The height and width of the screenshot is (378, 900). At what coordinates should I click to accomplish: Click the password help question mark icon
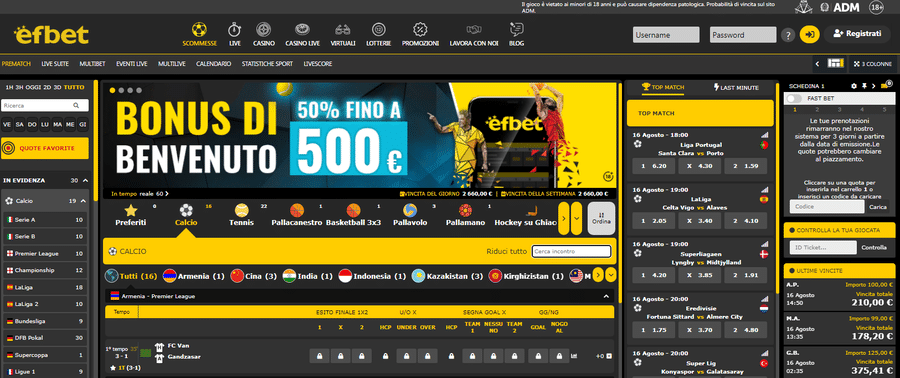(x=788, y=35)
